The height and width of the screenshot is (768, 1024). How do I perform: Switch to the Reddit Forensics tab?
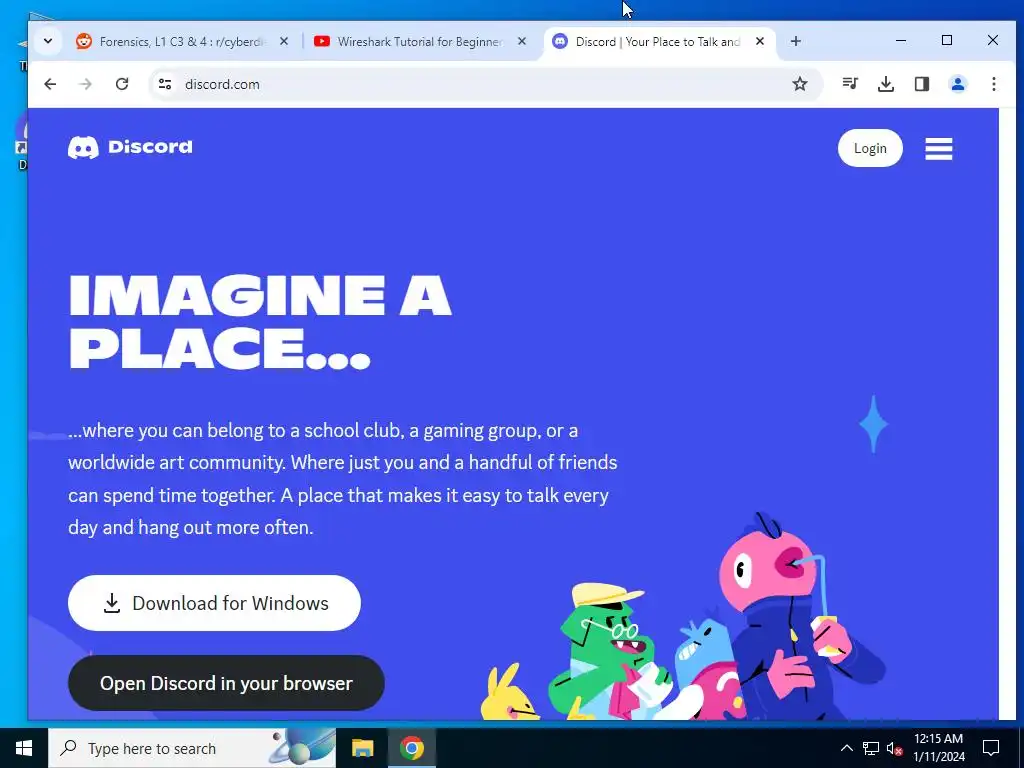[x=182, y=42]
